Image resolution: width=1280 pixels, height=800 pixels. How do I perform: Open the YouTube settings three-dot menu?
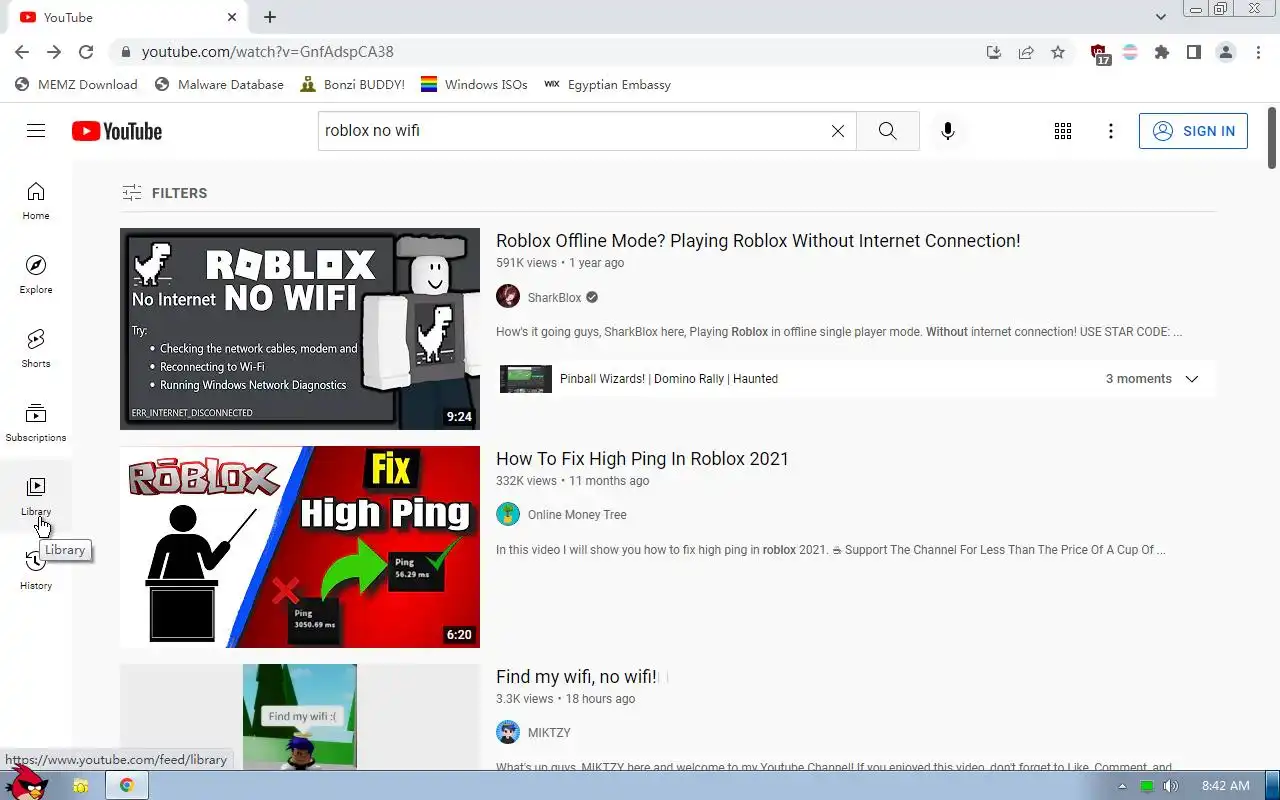1111,131
